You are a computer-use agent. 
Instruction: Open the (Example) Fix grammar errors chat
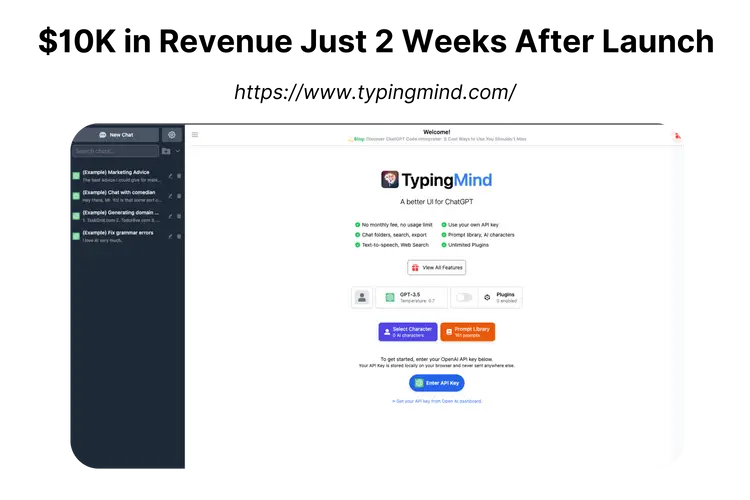pos(127,236)
